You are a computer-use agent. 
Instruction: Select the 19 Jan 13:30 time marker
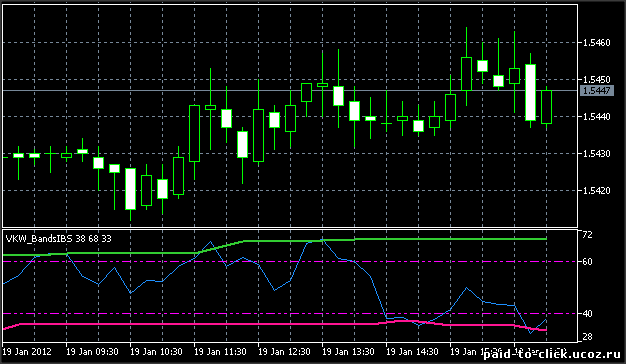tap(348, 352)
